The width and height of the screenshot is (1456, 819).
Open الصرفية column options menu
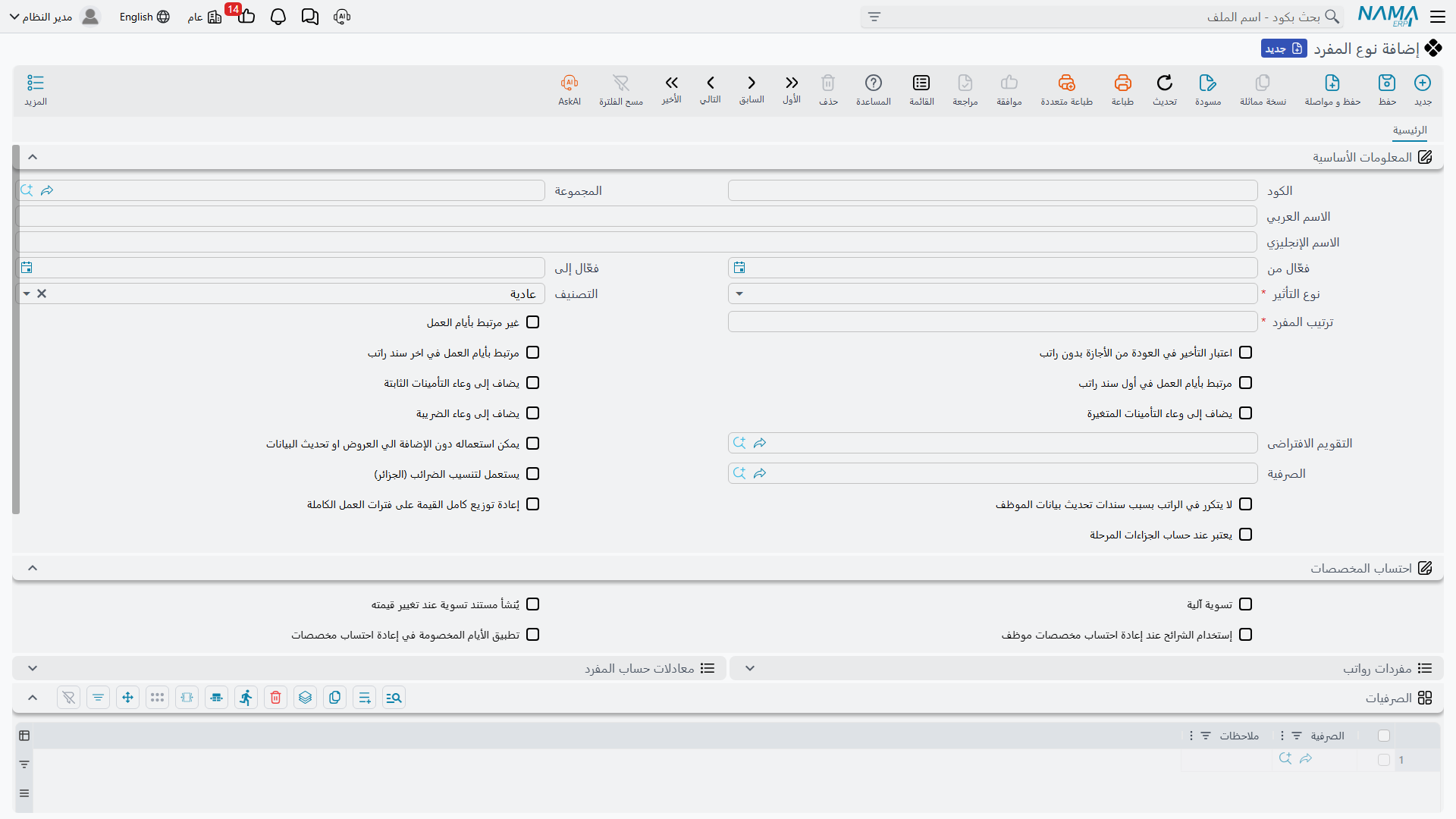point(1282,736)
